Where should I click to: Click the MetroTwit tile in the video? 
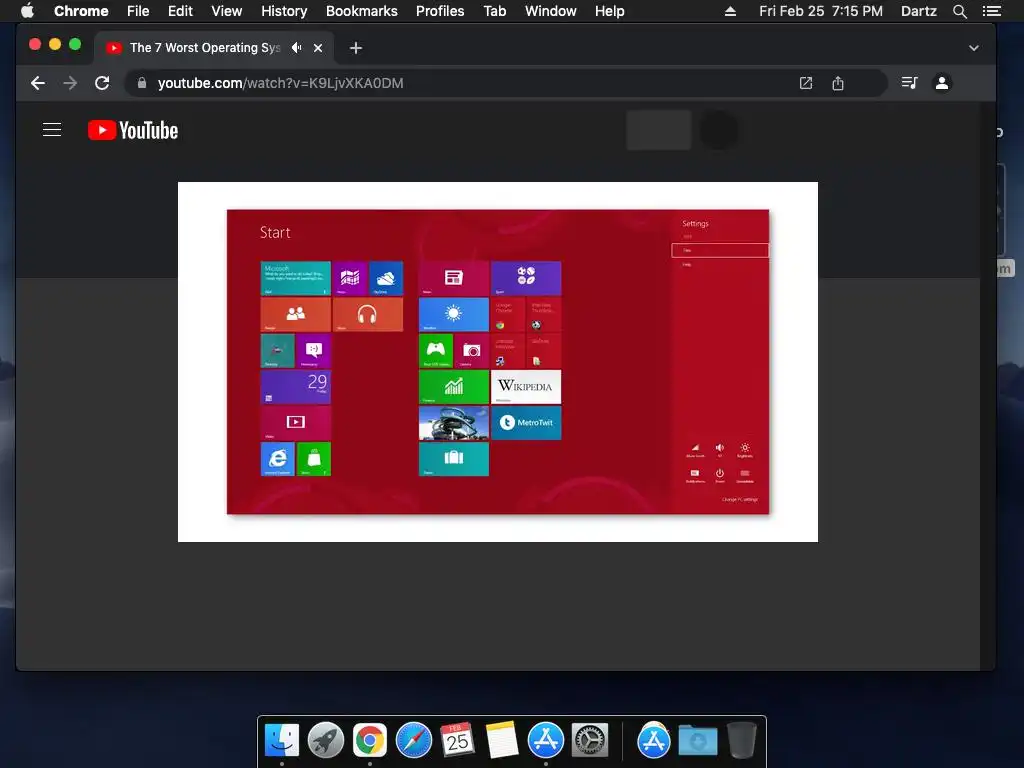pos(526,423)
